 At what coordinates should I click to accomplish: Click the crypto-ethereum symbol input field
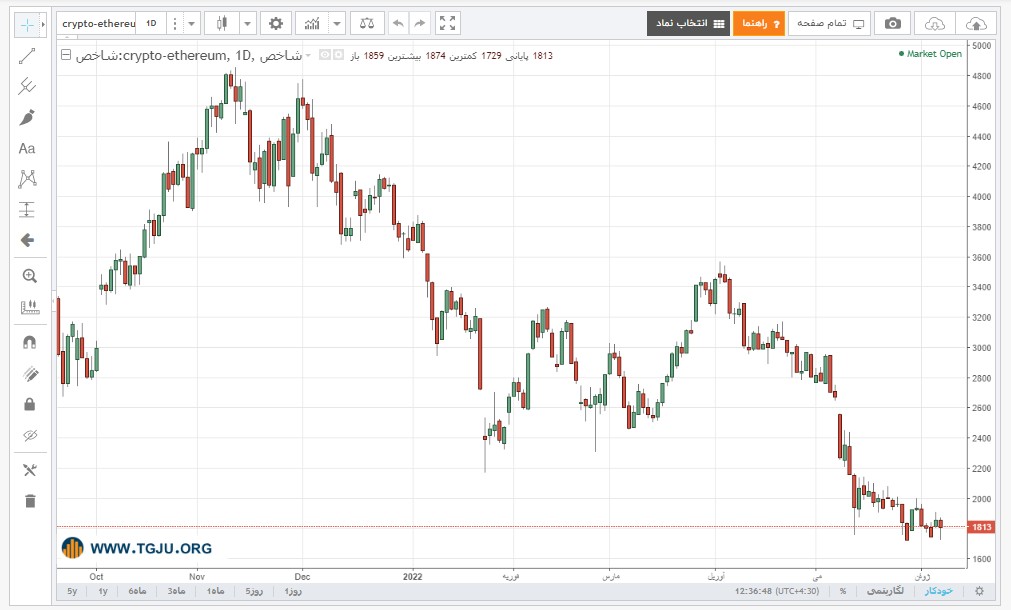click(x=98, y=23)
